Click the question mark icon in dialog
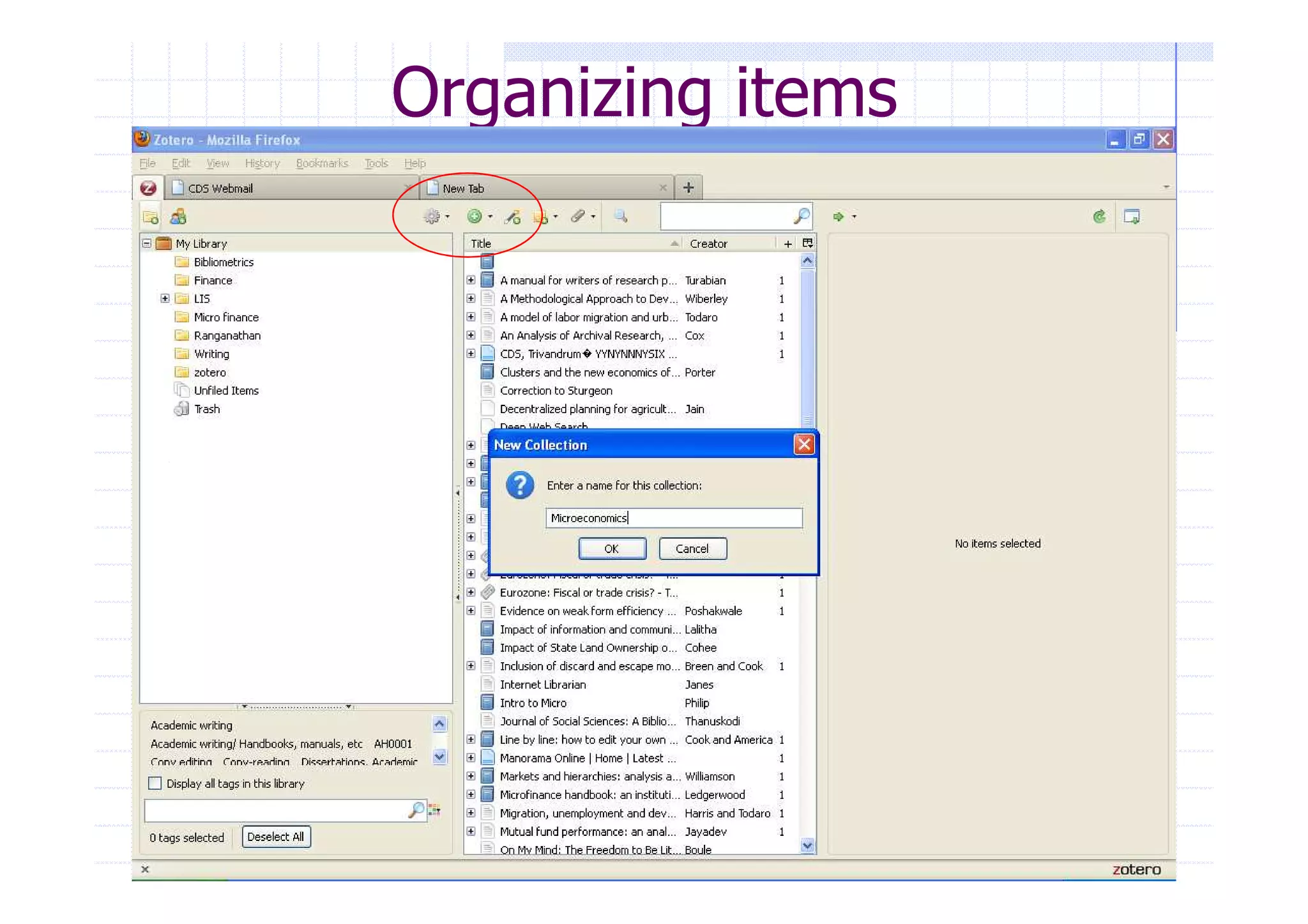Viewport: 1308px width, 924px height. coord(520,485)
